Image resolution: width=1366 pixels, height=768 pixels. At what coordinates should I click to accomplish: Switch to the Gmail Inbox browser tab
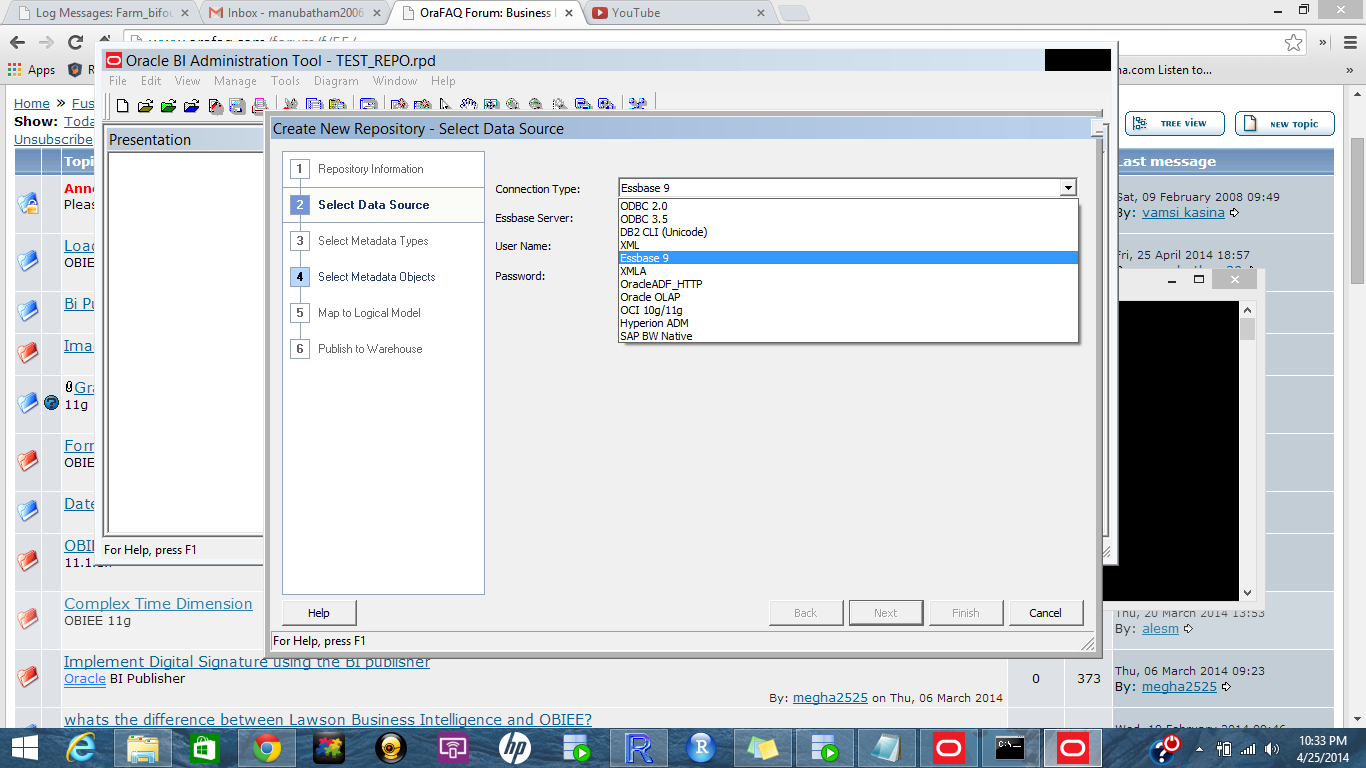pos(294,13)
